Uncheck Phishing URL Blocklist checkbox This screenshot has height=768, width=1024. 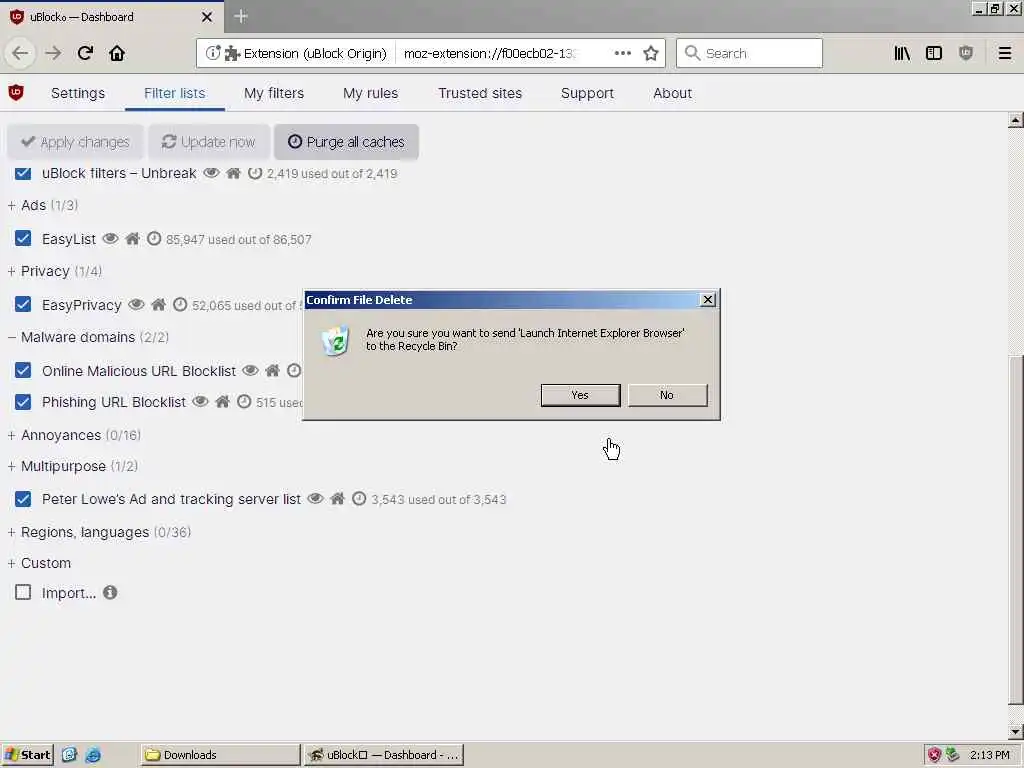point(23,401)
